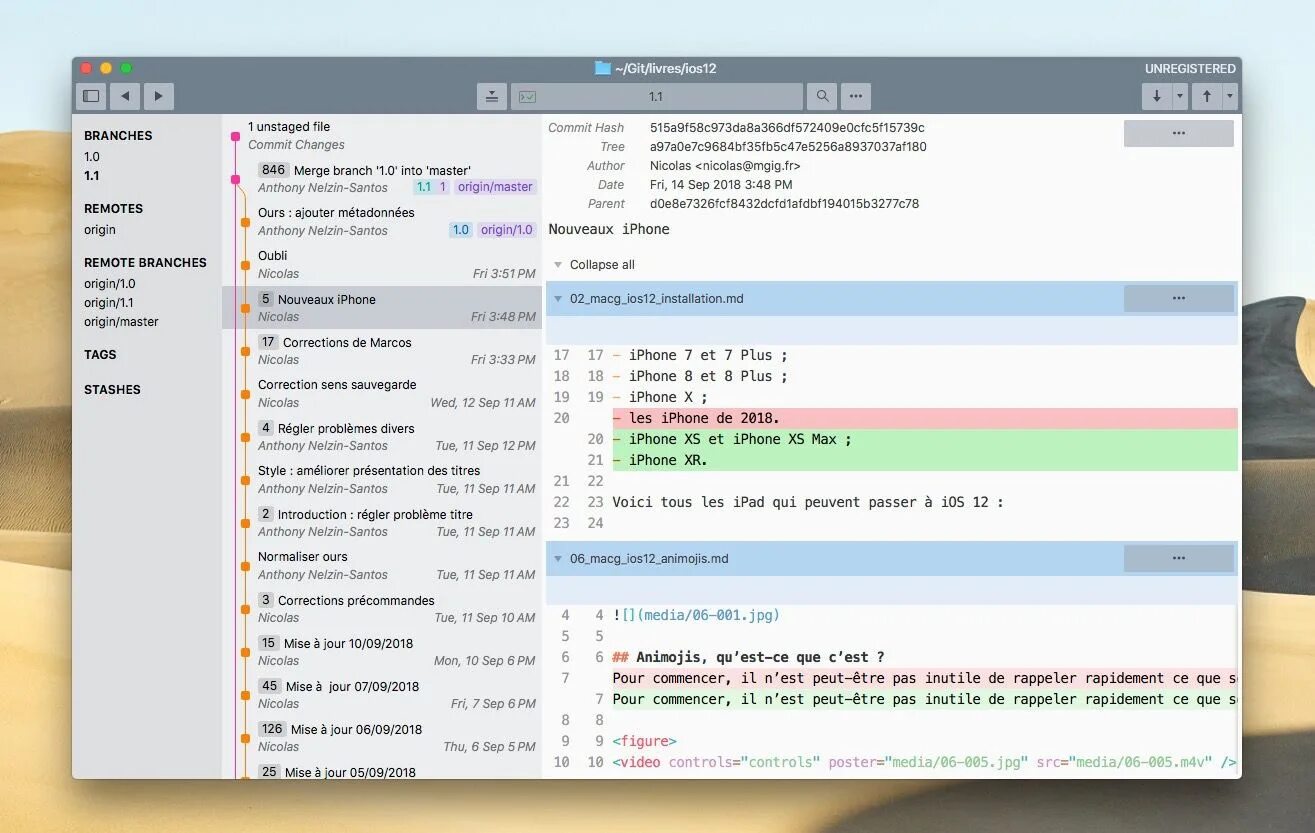Screen dimensions: 1315x833
Task: Open options for 02_macg_ios12_installation.md file
Action: 1179,298
